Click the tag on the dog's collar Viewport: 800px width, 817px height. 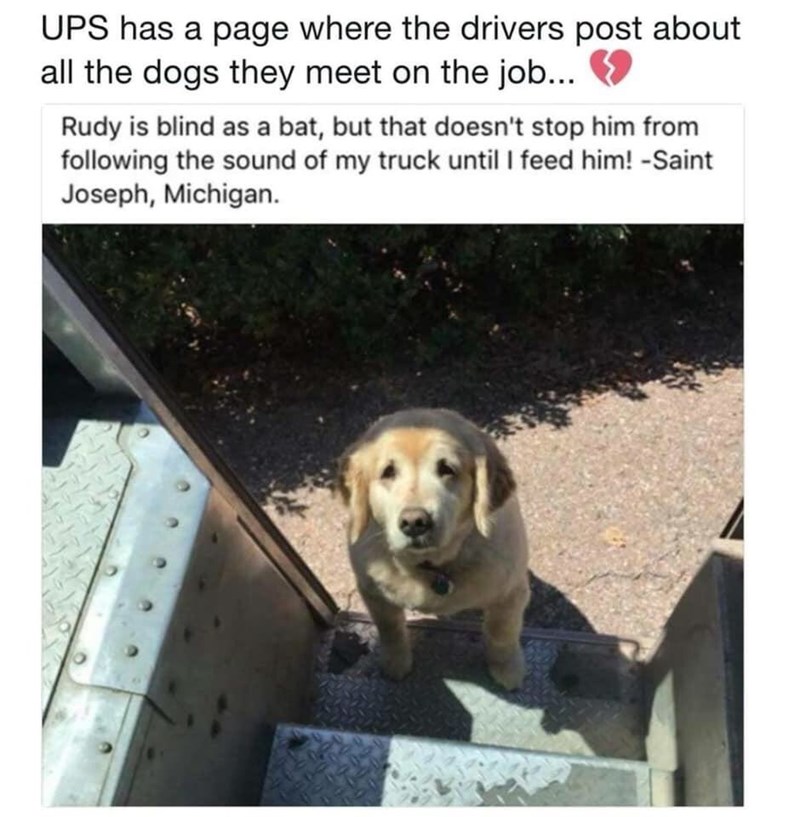click(440, 583)
